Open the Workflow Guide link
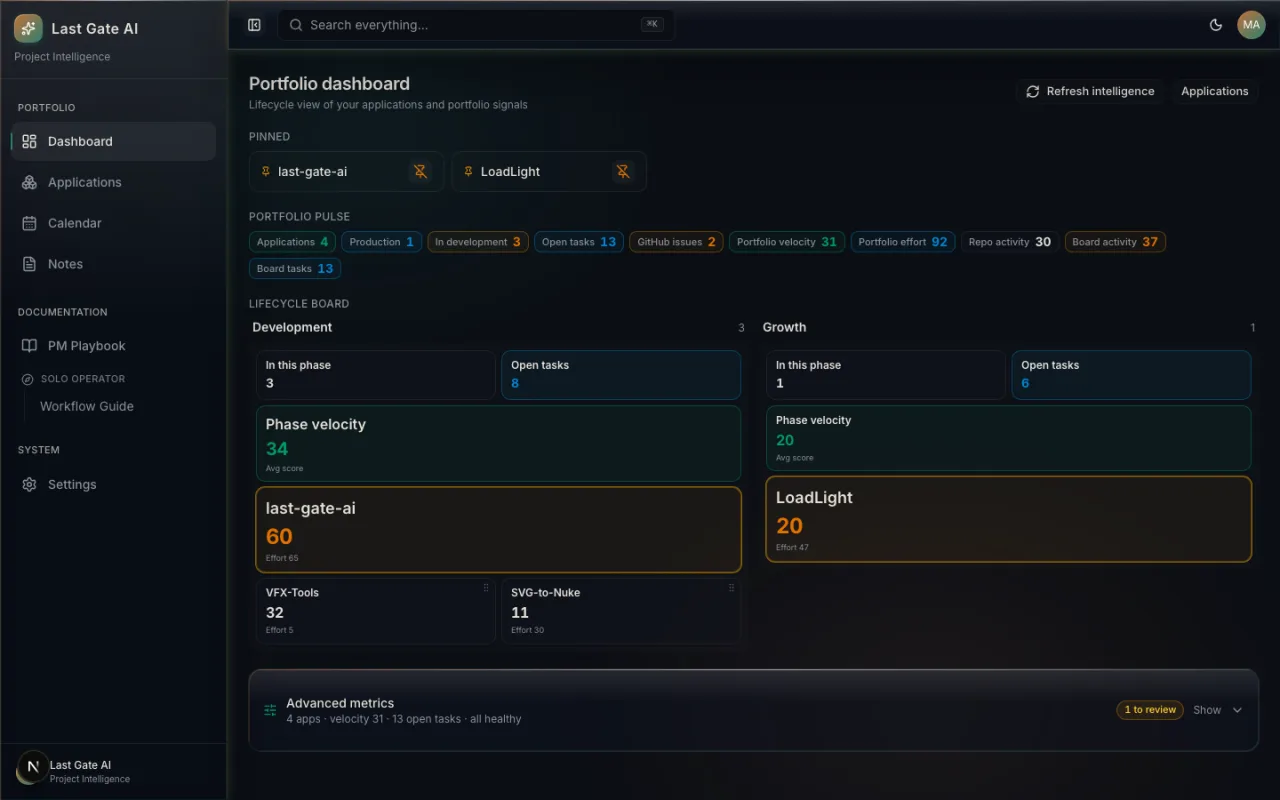Viewport: 1280px width, 800px height. pos(87,406)
